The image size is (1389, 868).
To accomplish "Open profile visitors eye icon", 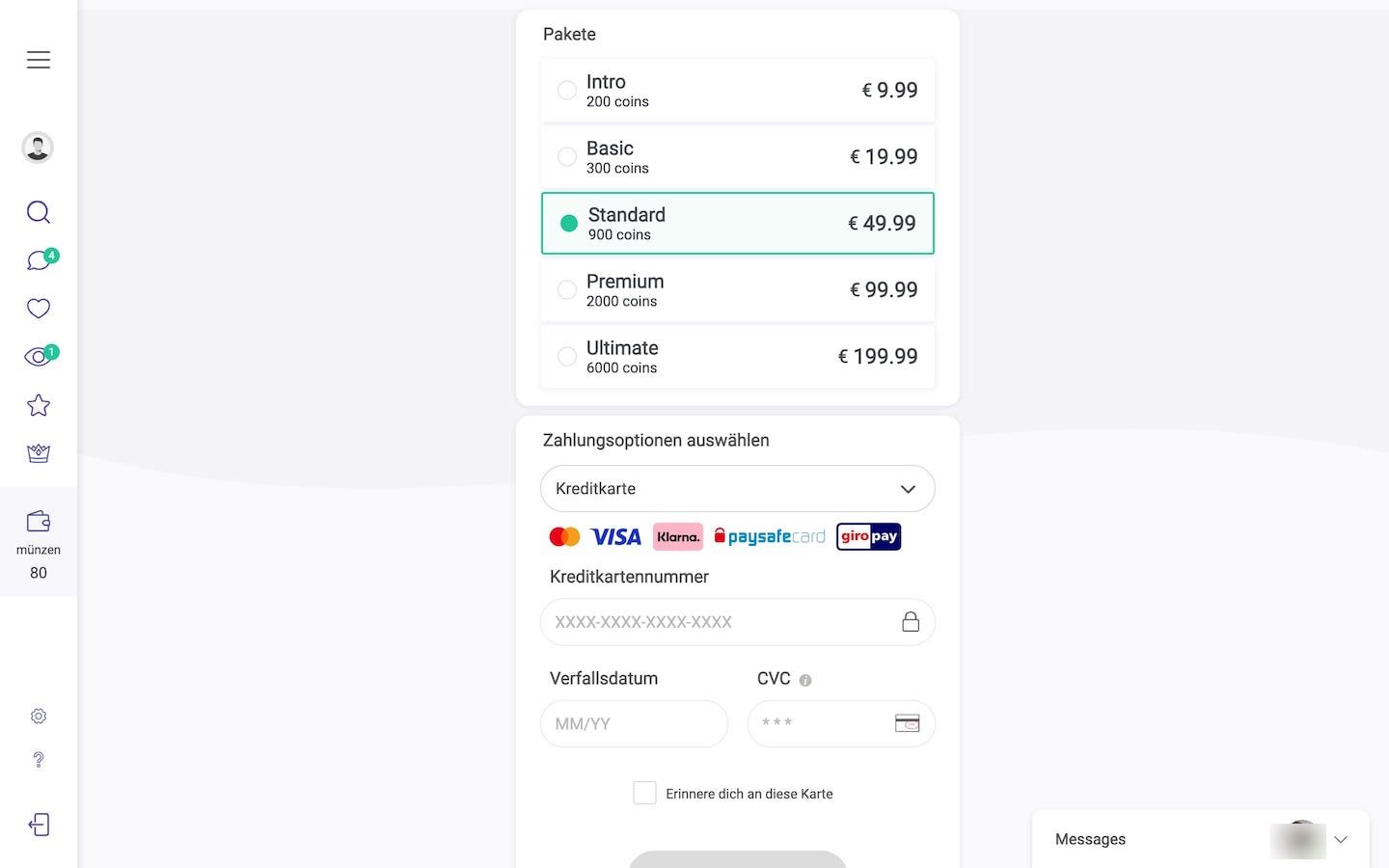I will click(39, 357).
